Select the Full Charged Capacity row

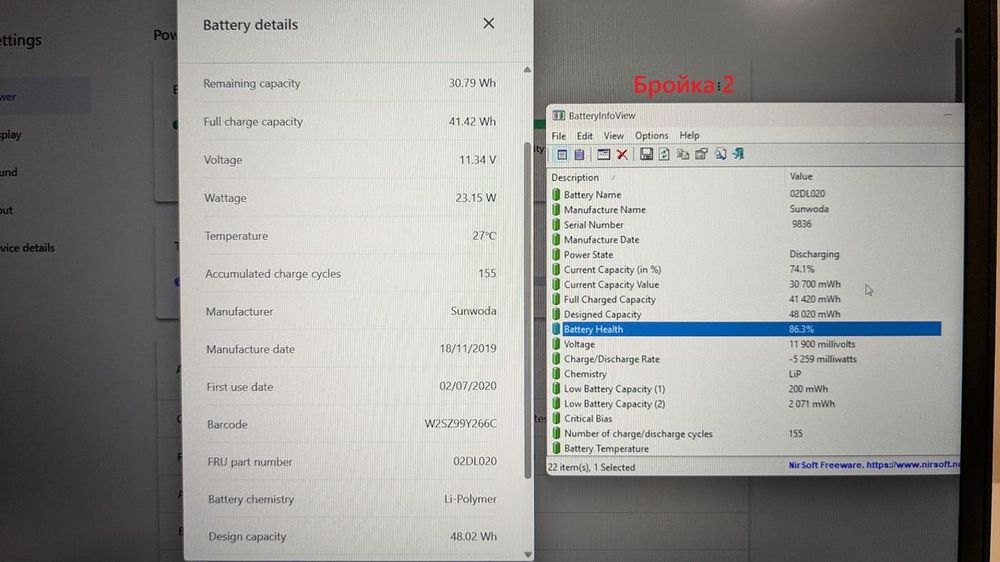[x=746, y=299]
